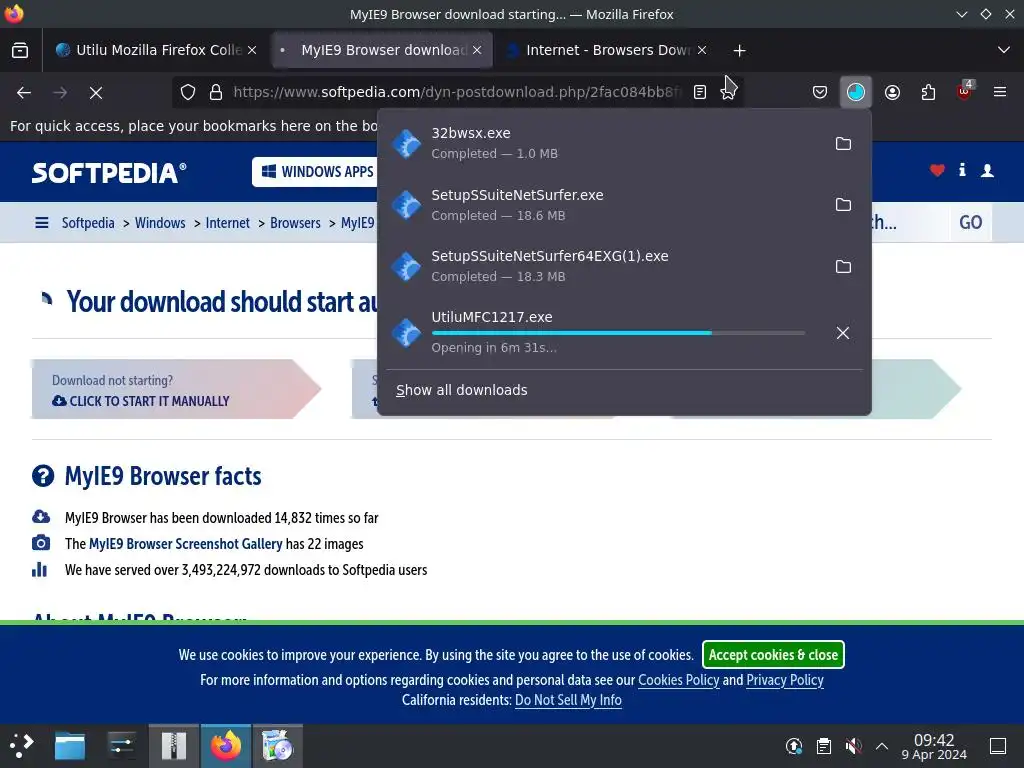Accept cookies & close the banner
Image resolution: width=1024 pixels, height=768 pixels.
(x=773, y=655)
